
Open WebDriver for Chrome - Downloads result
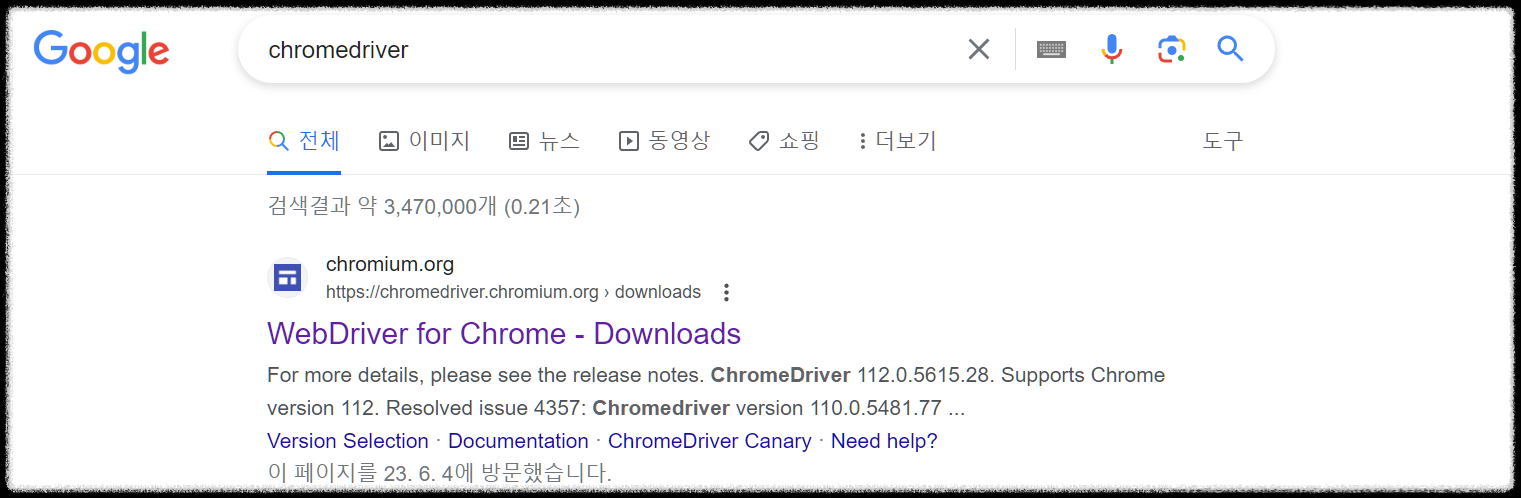click(504, 334)
